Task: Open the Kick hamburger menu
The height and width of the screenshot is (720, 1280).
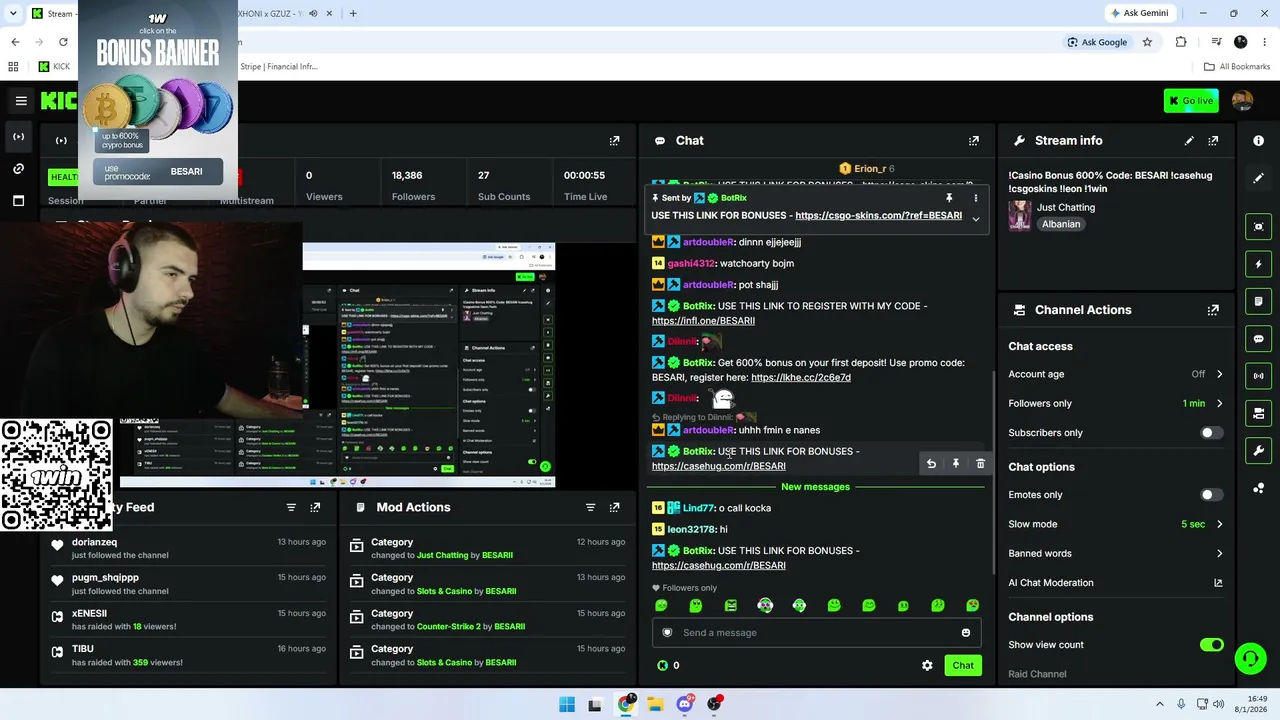Action: tap(21, 101)
